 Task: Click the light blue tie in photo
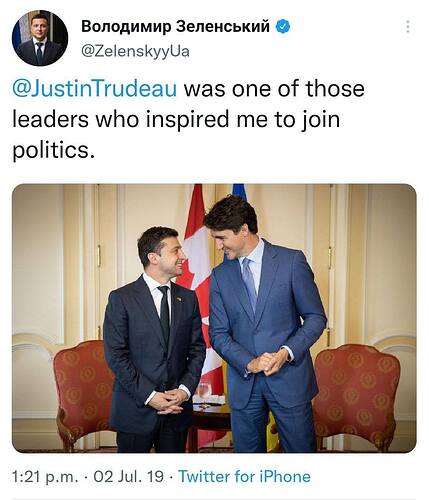tap(250, 284)
